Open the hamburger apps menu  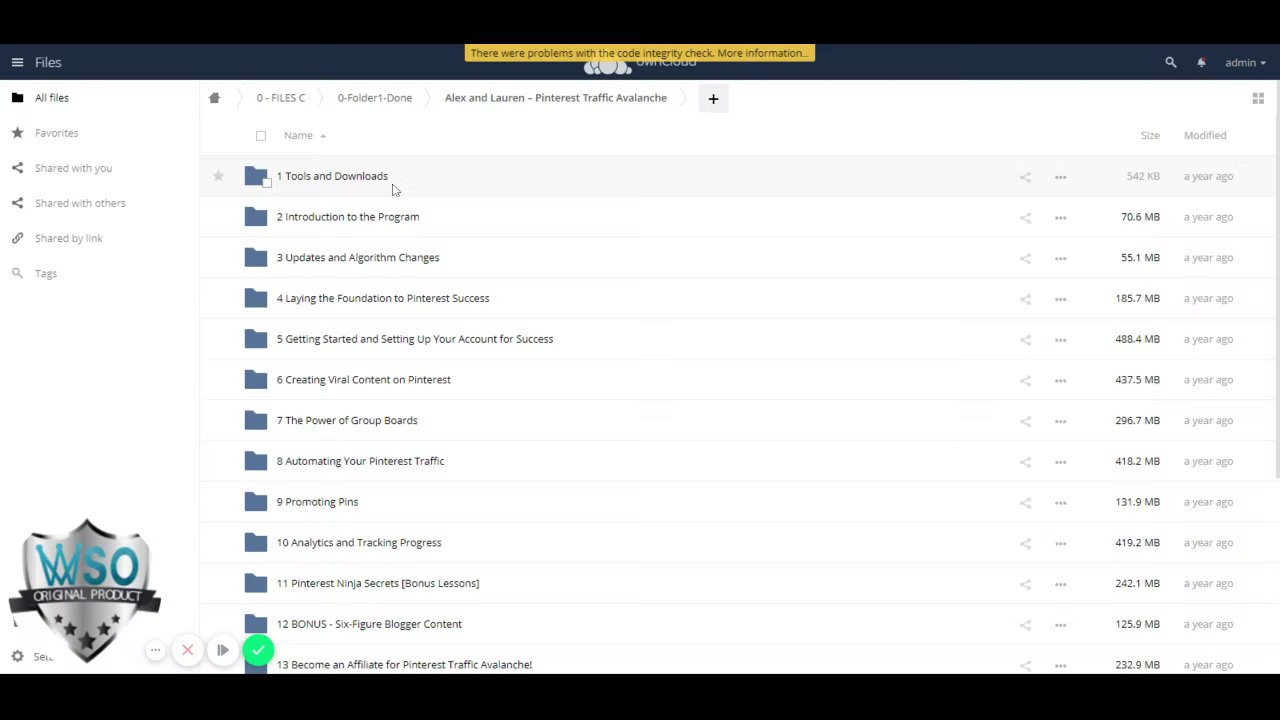tap(17, 62)
